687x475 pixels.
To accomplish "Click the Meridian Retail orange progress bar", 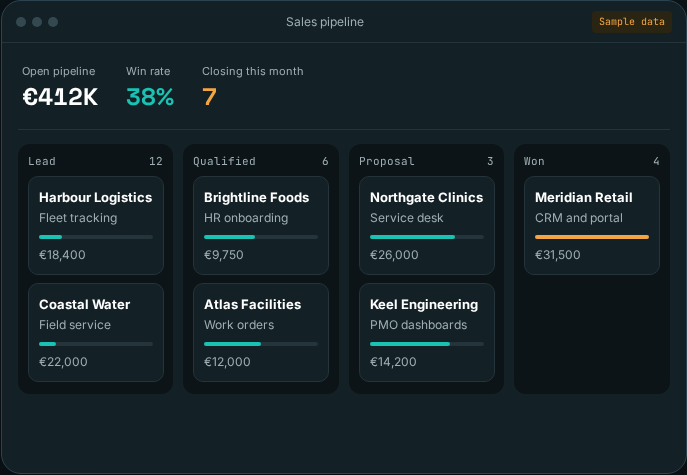I will (x=592, y=237).
